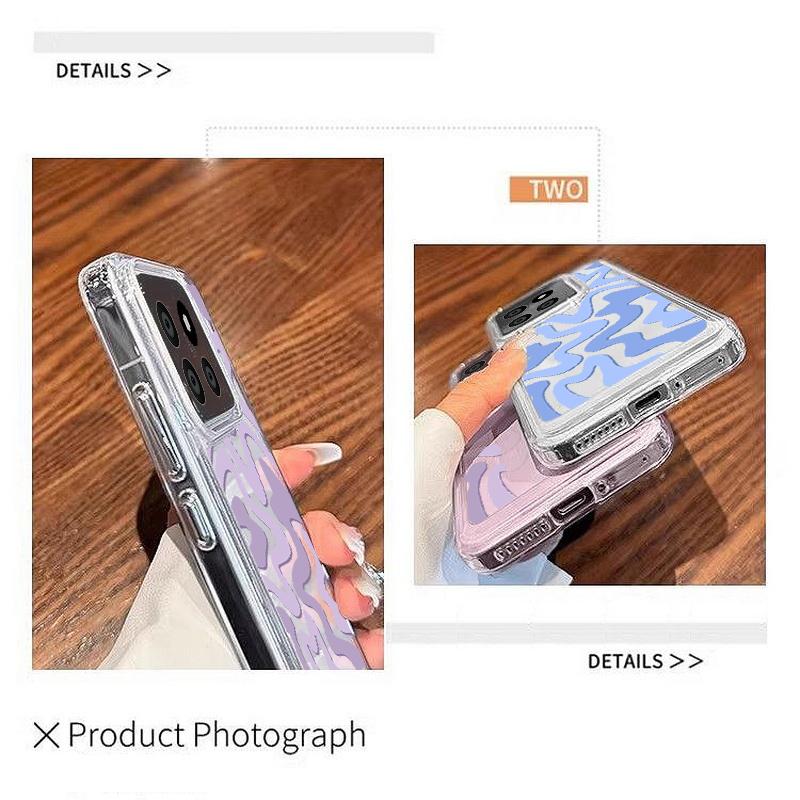Click the charging port of the purple case
This screenshot has height=800, width=800.
[571, 505]
